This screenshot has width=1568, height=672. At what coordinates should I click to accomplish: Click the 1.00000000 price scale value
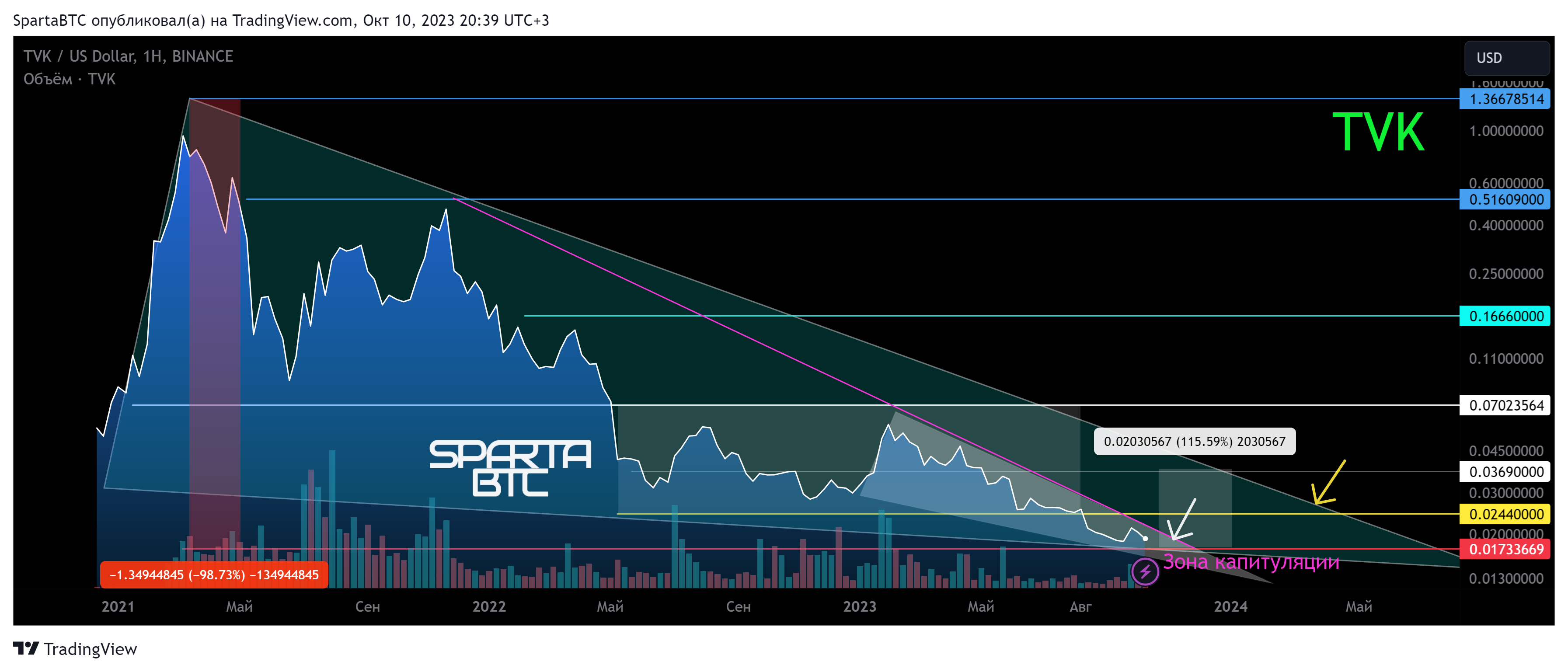pyautogui.click(x=1506, y=131)
